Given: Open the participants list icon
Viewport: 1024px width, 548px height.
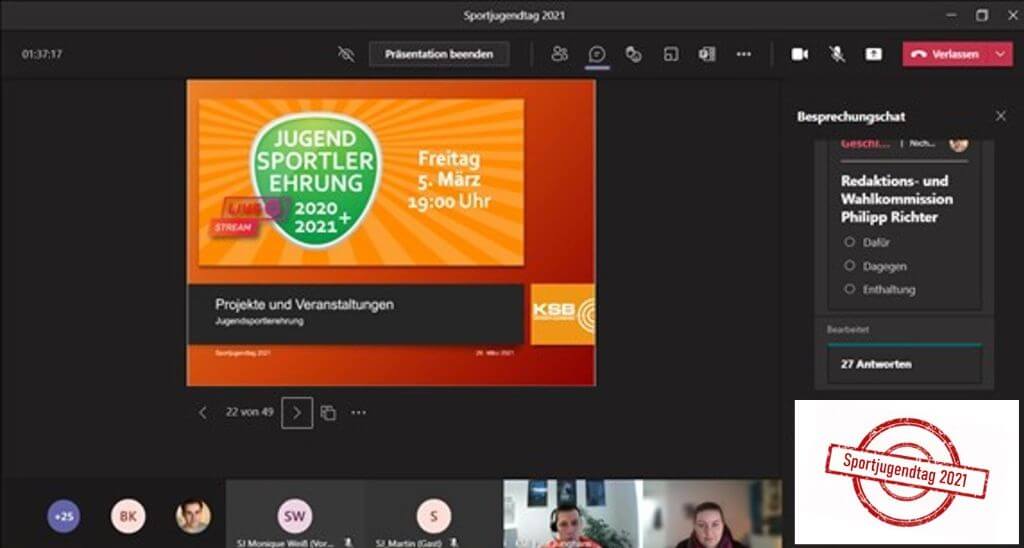Looking at the screenshot, I should [560, 54].
